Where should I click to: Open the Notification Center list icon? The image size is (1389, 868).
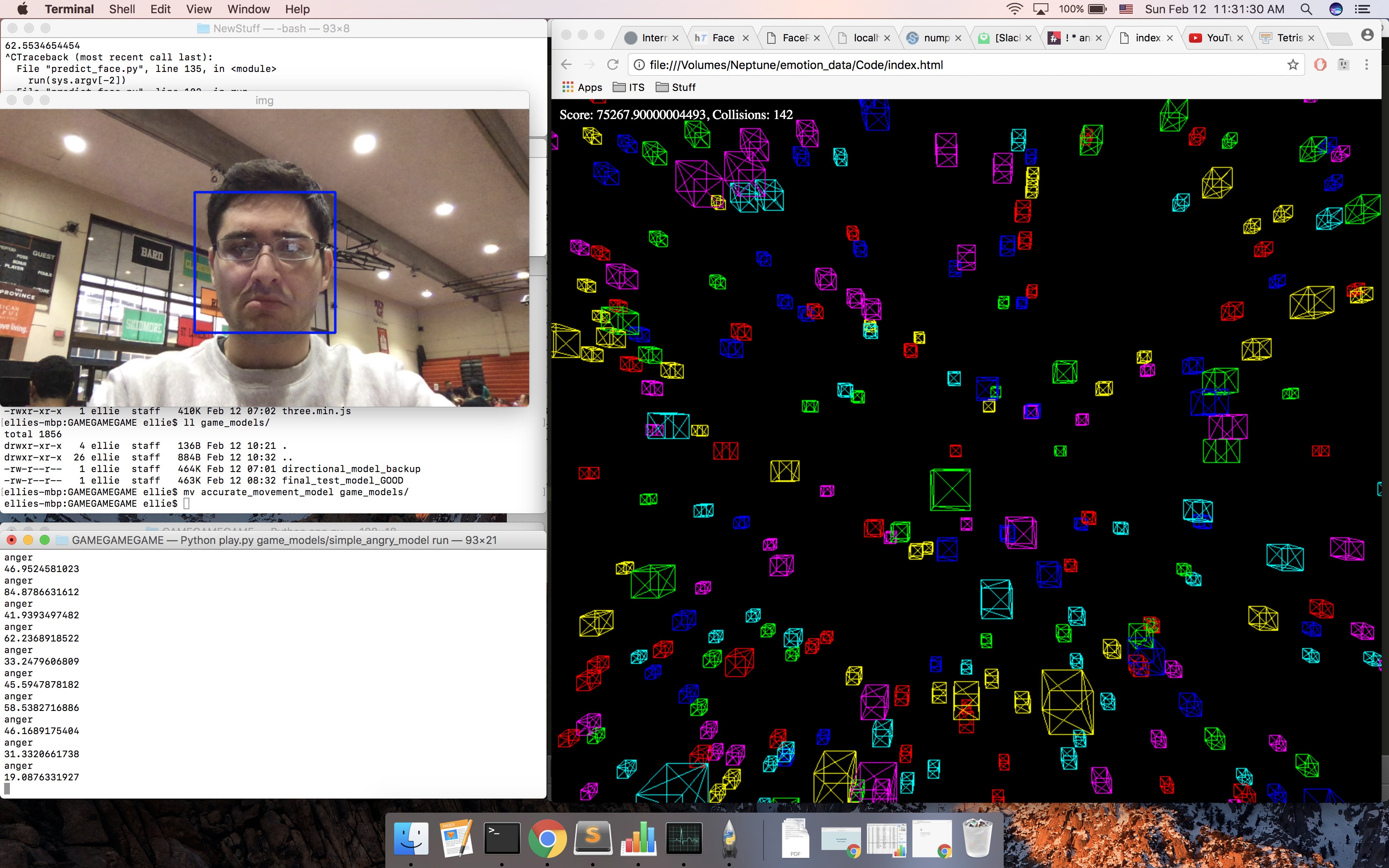point(1363,9)
